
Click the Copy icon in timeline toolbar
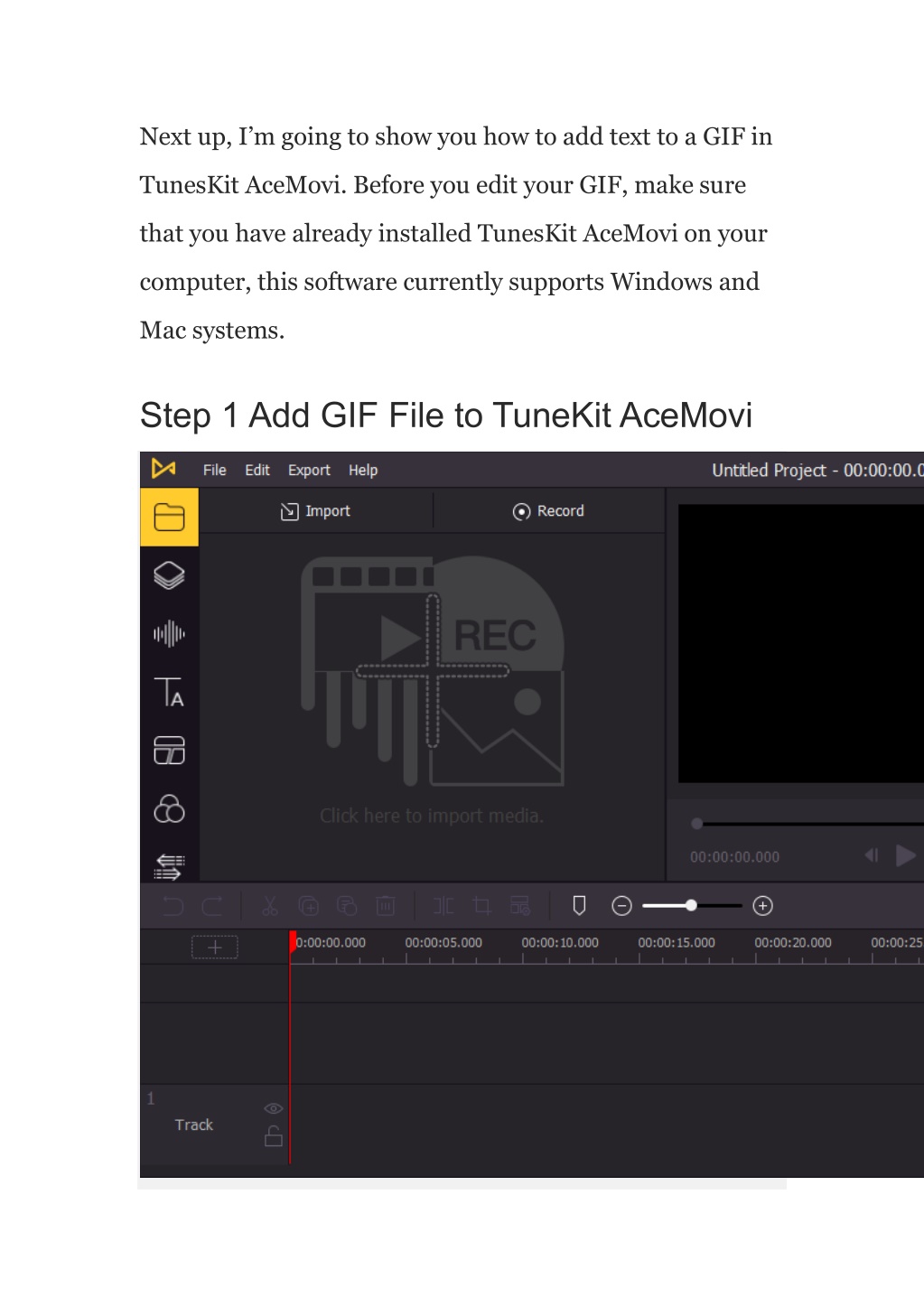[308, 906]
